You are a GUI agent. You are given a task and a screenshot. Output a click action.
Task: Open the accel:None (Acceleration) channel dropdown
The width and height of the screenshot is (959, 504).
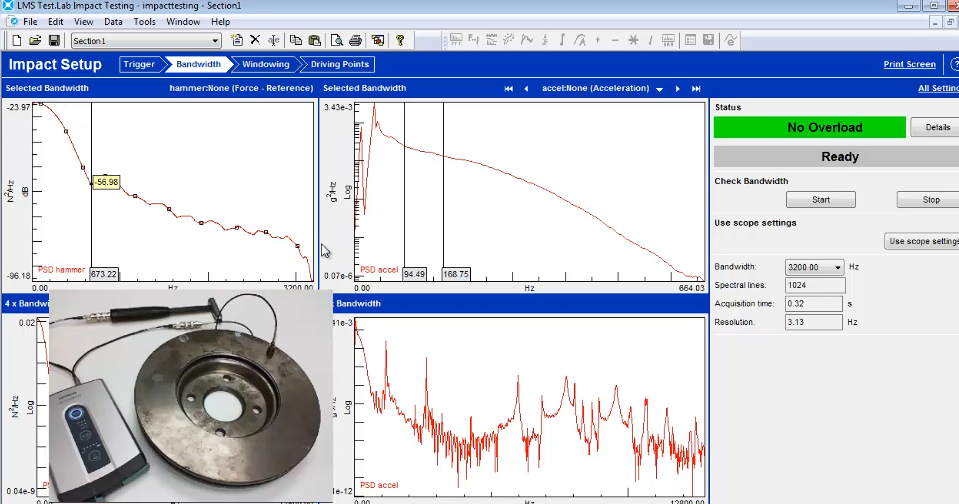click(660, 89)
